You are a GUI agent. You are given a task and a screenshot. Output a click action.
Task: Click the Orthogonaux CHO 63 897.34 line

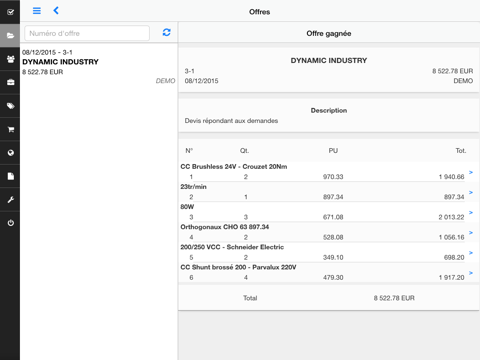click(x=225, y=227)
